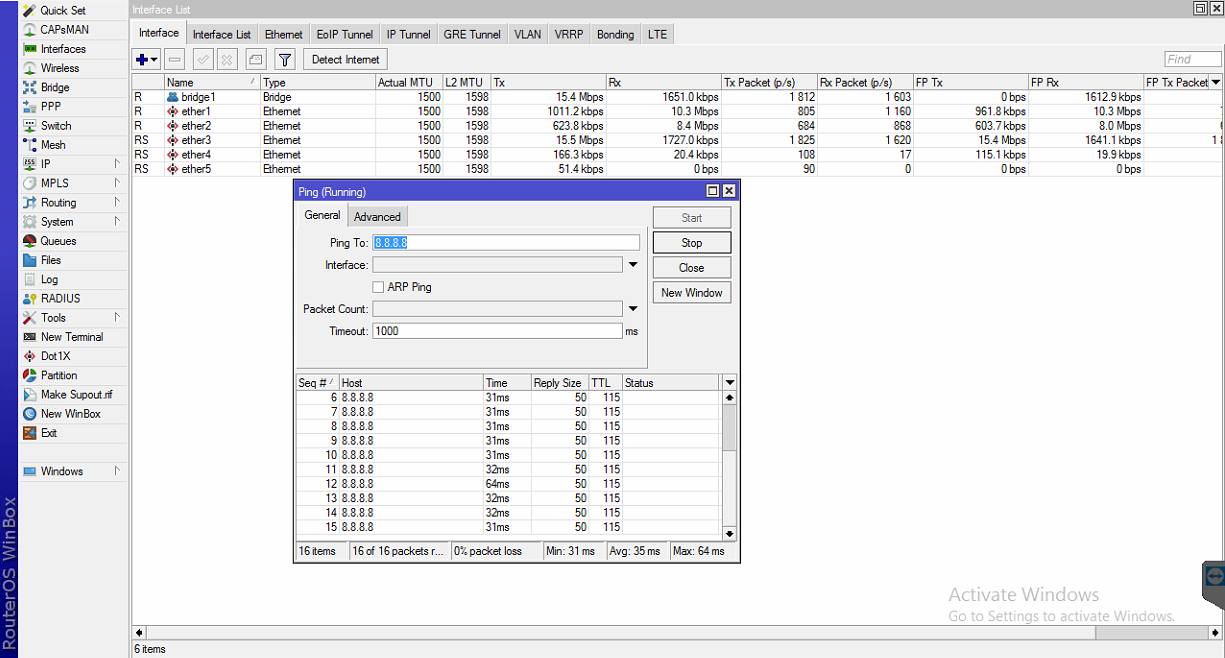The width and height of the screenshot is (1225, 658).
Task: Open Mesh sidebar icon
Action: coord(30,145)
